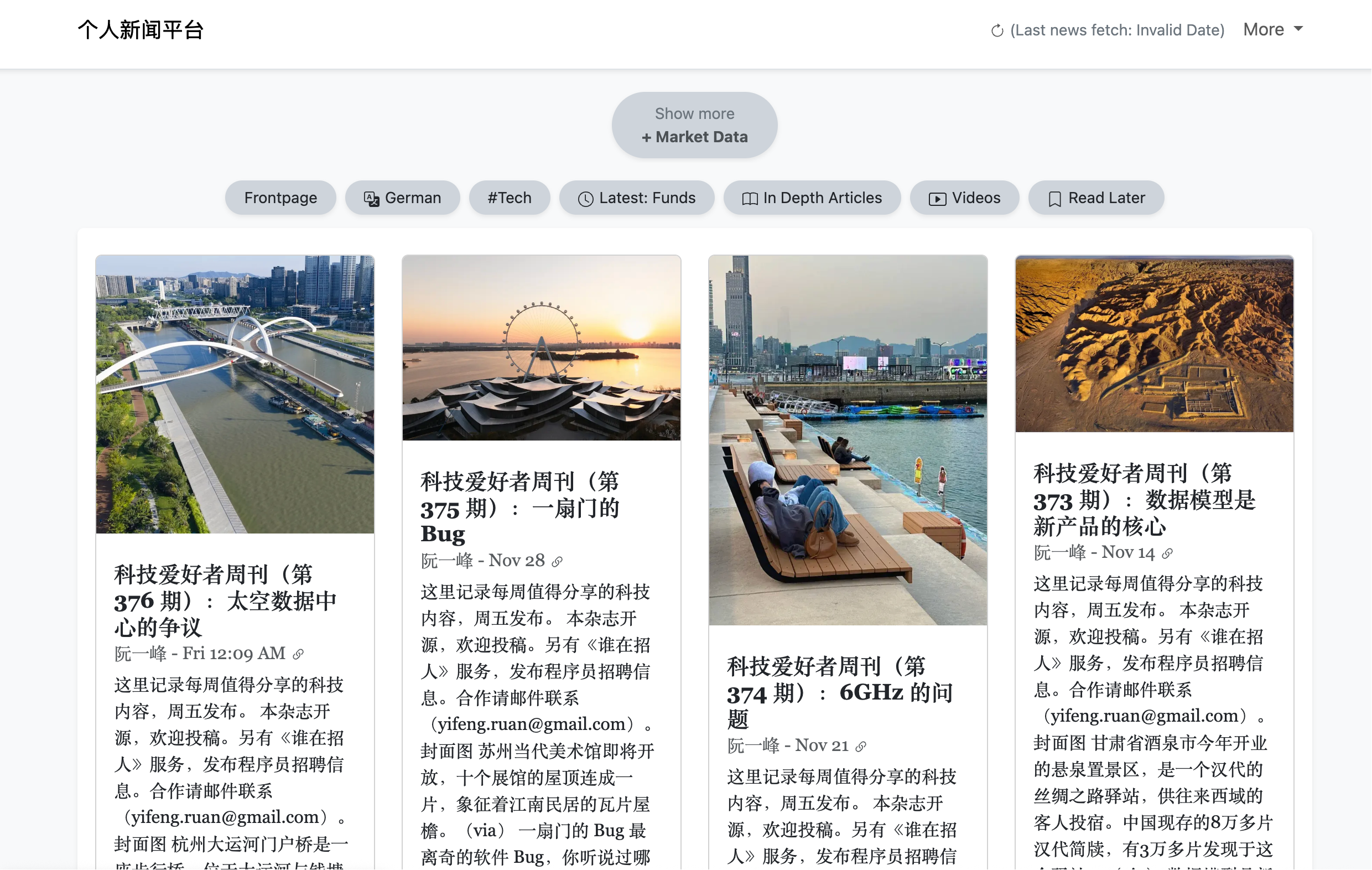
Task: Click the 个人新闻平台 site title
Action: pyautogui.click(x=141, y=30)
